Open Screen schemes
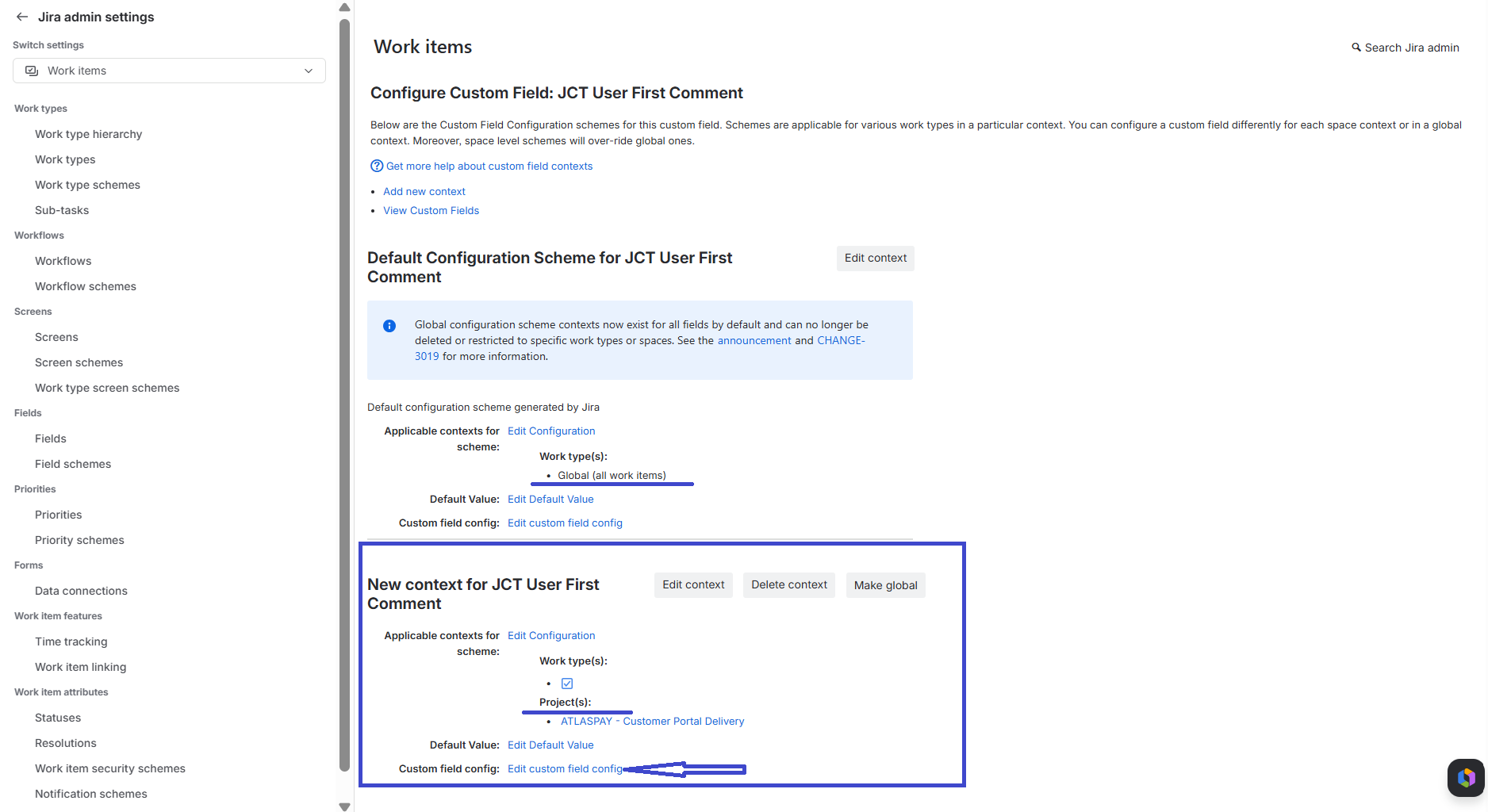This screenshot has height=812, width=1488. click(x=79, y=362)
